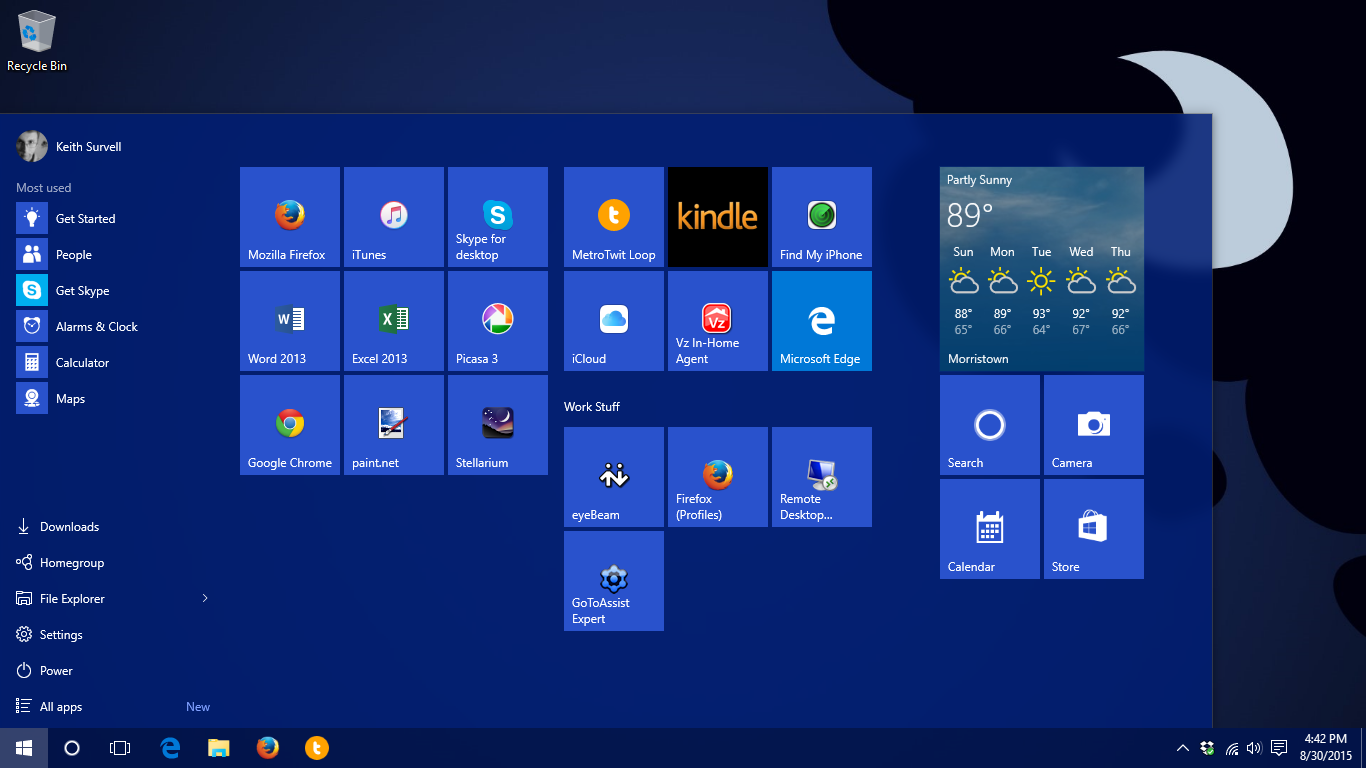Open the MetroTwit Loop tile
The height and width of the screenshot is (768, 1366).
tap(614, 217)
